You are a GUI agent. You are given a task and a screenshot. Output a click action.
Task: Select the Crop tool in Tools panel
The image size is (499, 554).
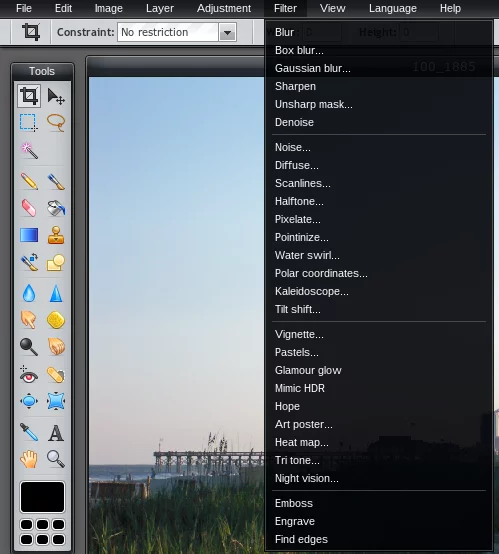pyautogui.click(x=29, y=96)
